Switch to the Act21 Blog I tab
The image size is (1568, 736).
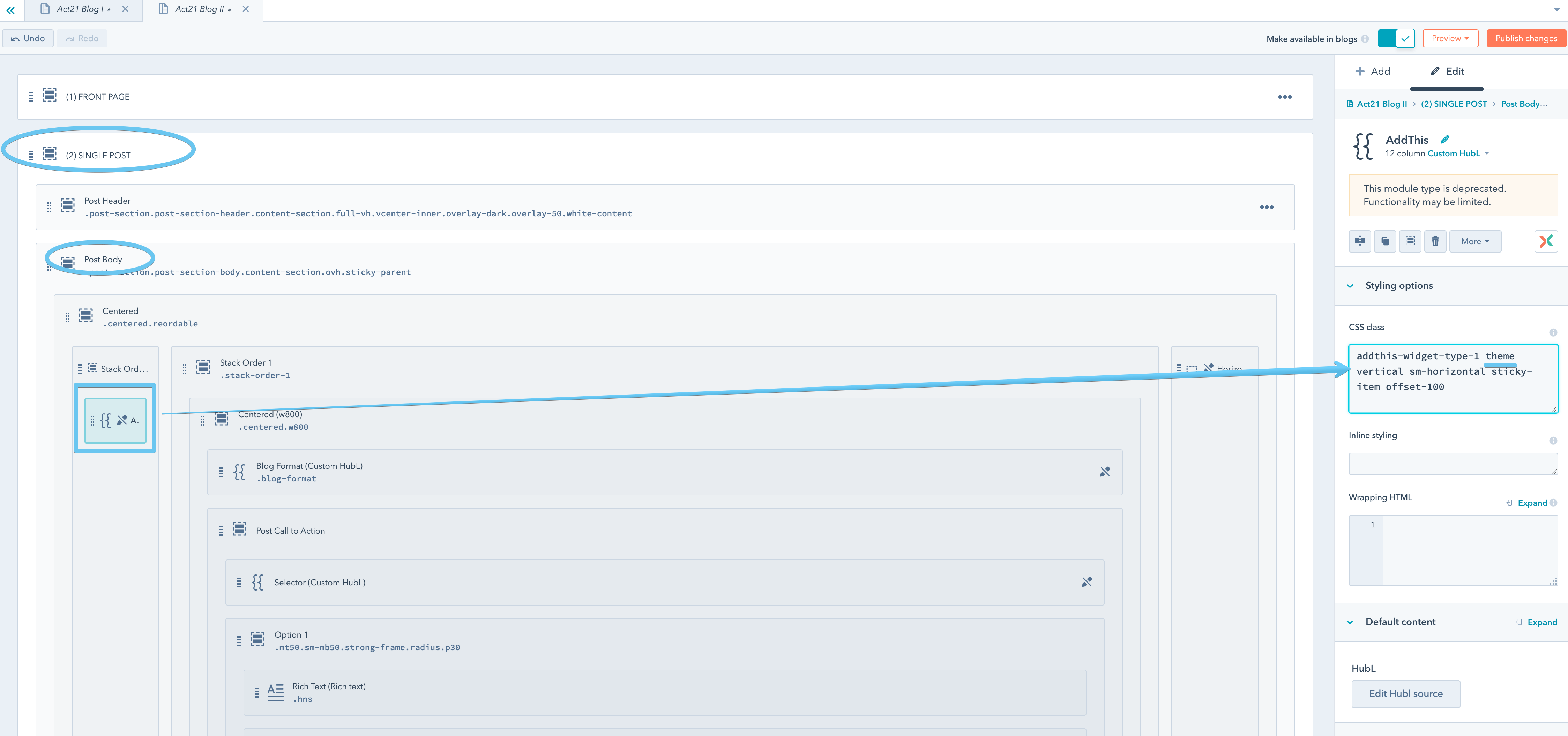80,9
